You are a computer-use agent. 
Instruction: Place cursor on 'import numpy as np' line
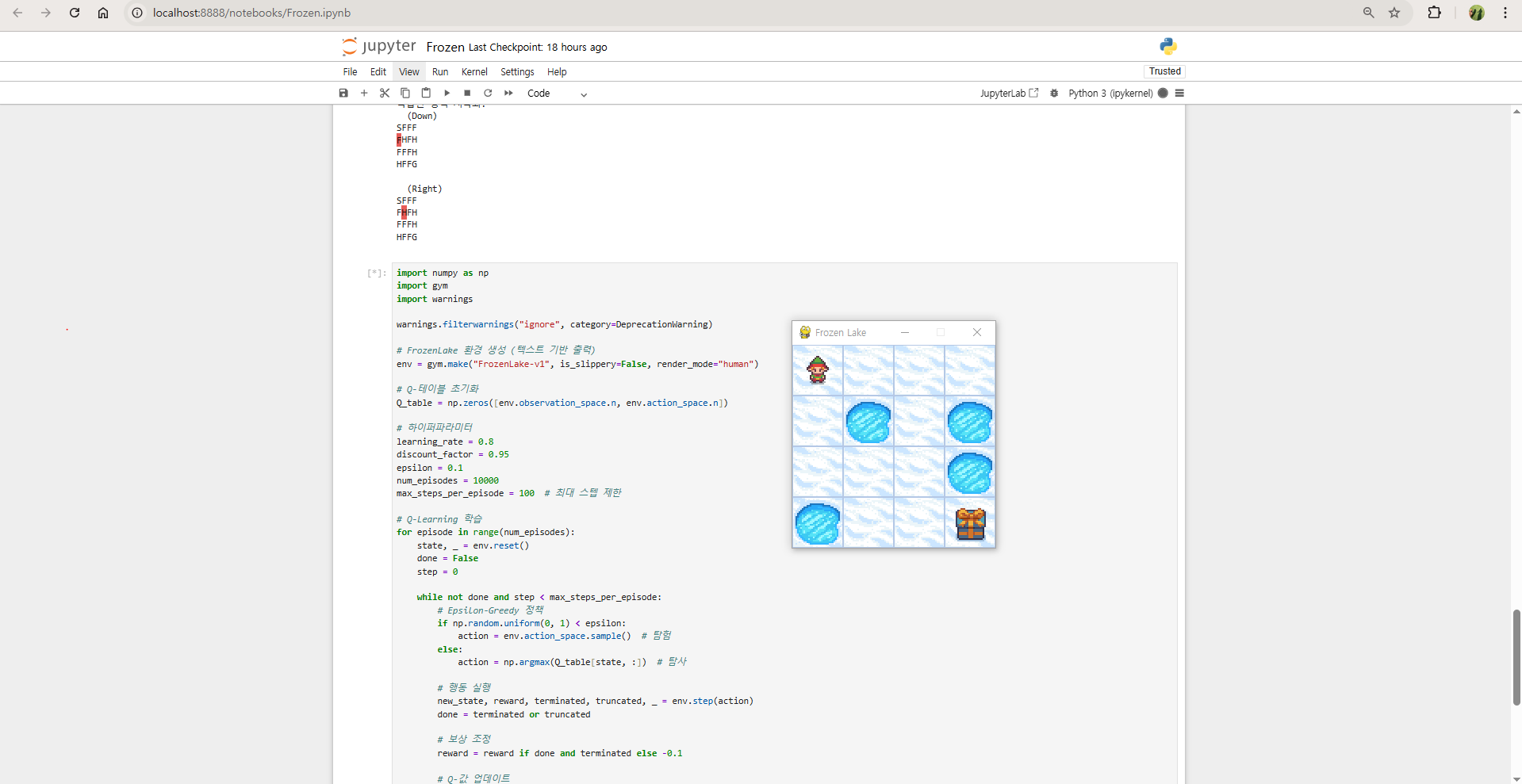[x=443, y=273]
